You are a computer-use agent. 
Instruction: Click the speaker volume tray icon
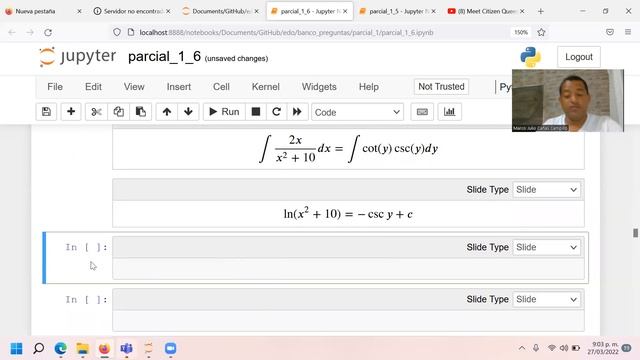click(564, 348)
